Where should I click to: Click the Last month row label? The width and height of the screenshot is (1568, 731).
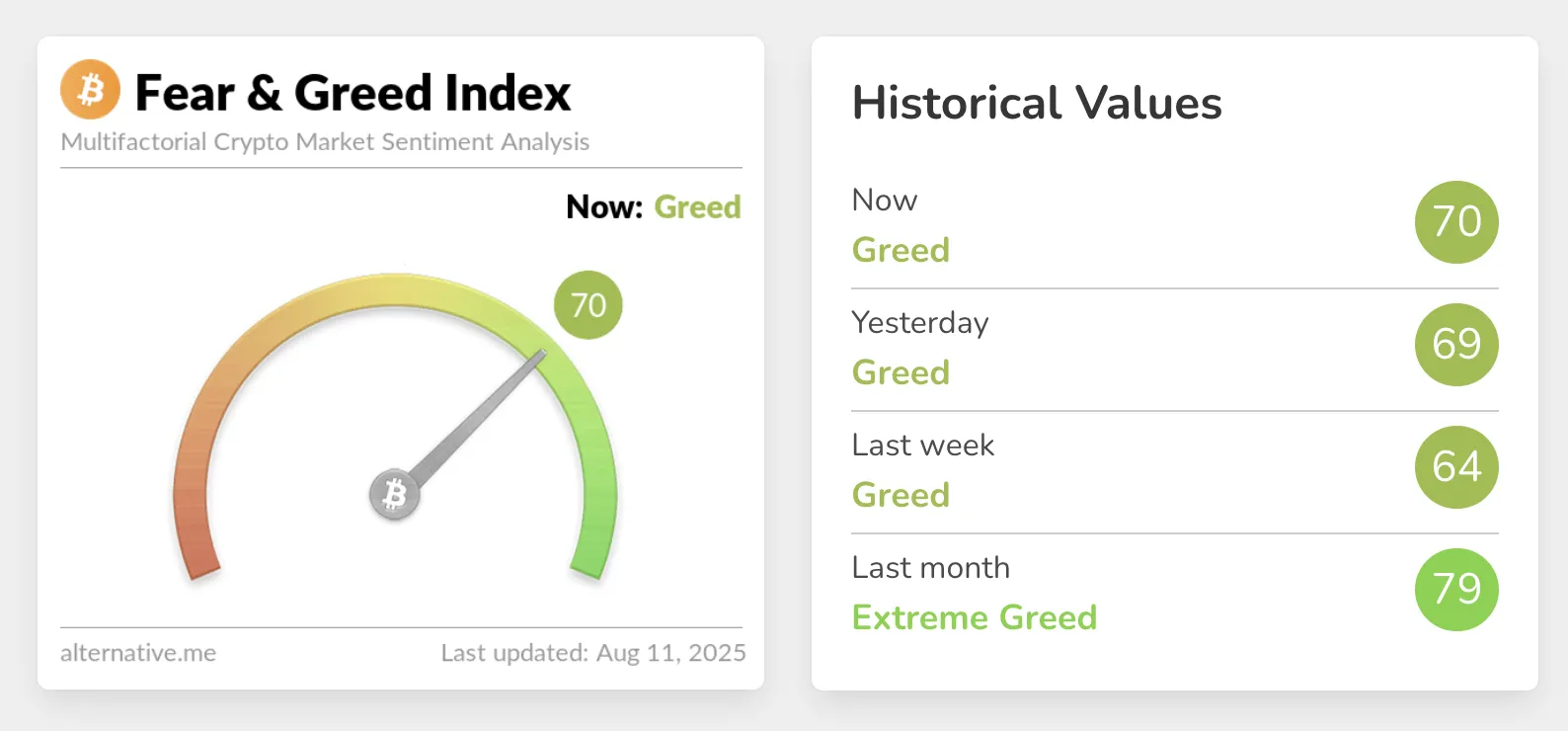coord(930,568)
